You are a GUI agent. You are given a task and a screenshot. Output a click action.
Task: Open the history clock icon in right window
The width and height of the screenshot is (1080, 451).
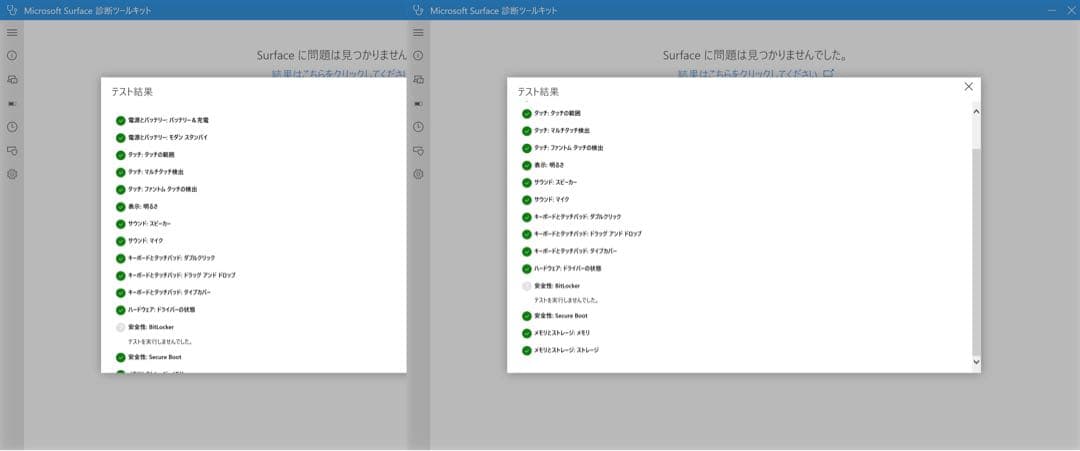(x=418, y=127)
